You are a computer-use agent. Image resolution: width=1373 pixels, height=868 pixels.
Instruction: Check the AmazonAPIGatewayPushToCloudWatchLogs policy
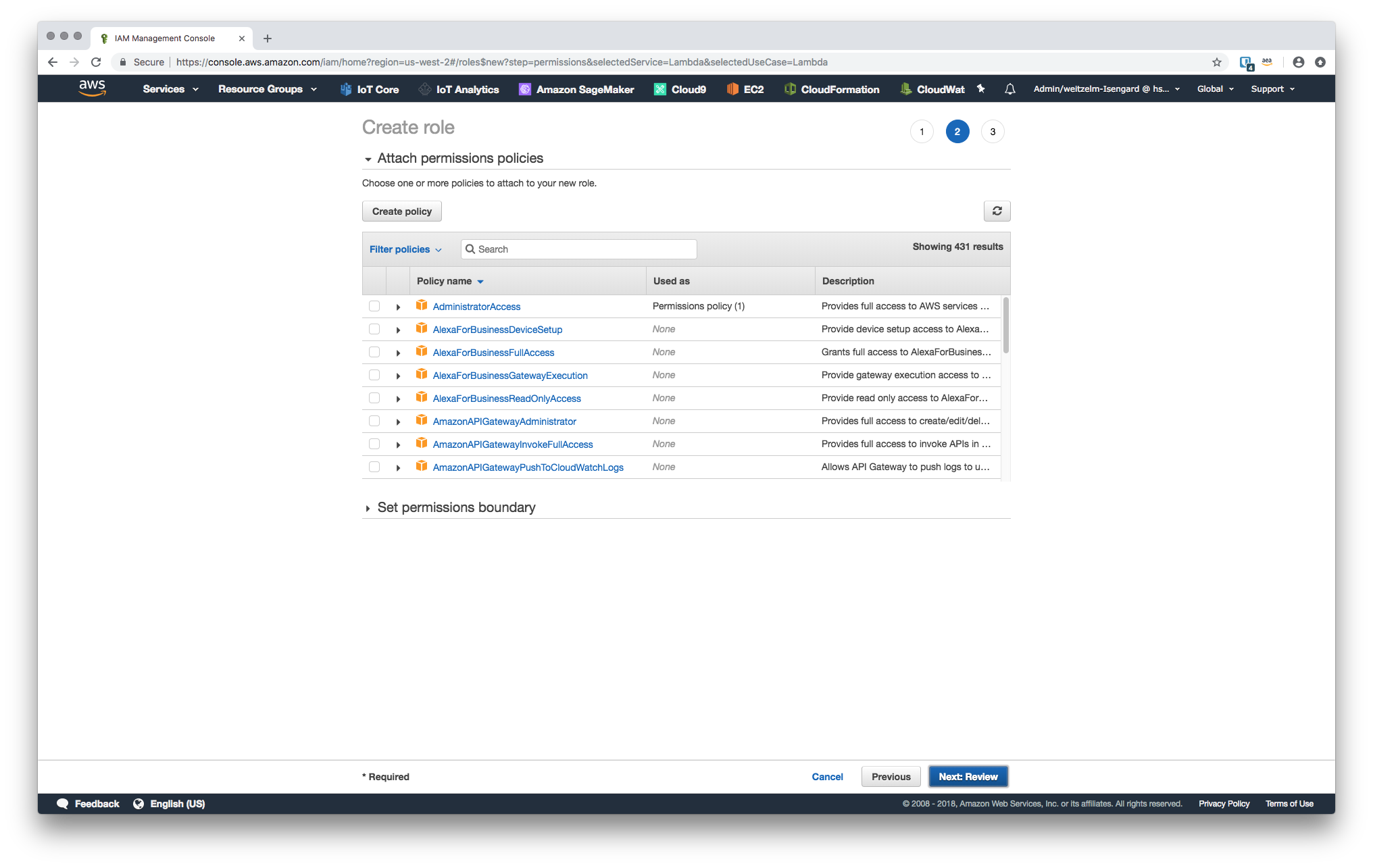point(374,467)
